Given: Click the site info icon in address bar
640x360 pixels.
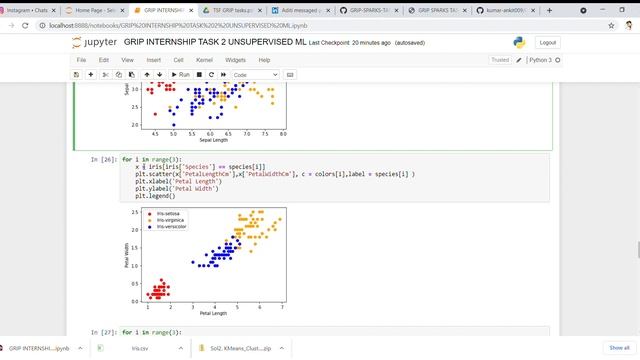Looking at the screenshot, I should click(42, 25).
